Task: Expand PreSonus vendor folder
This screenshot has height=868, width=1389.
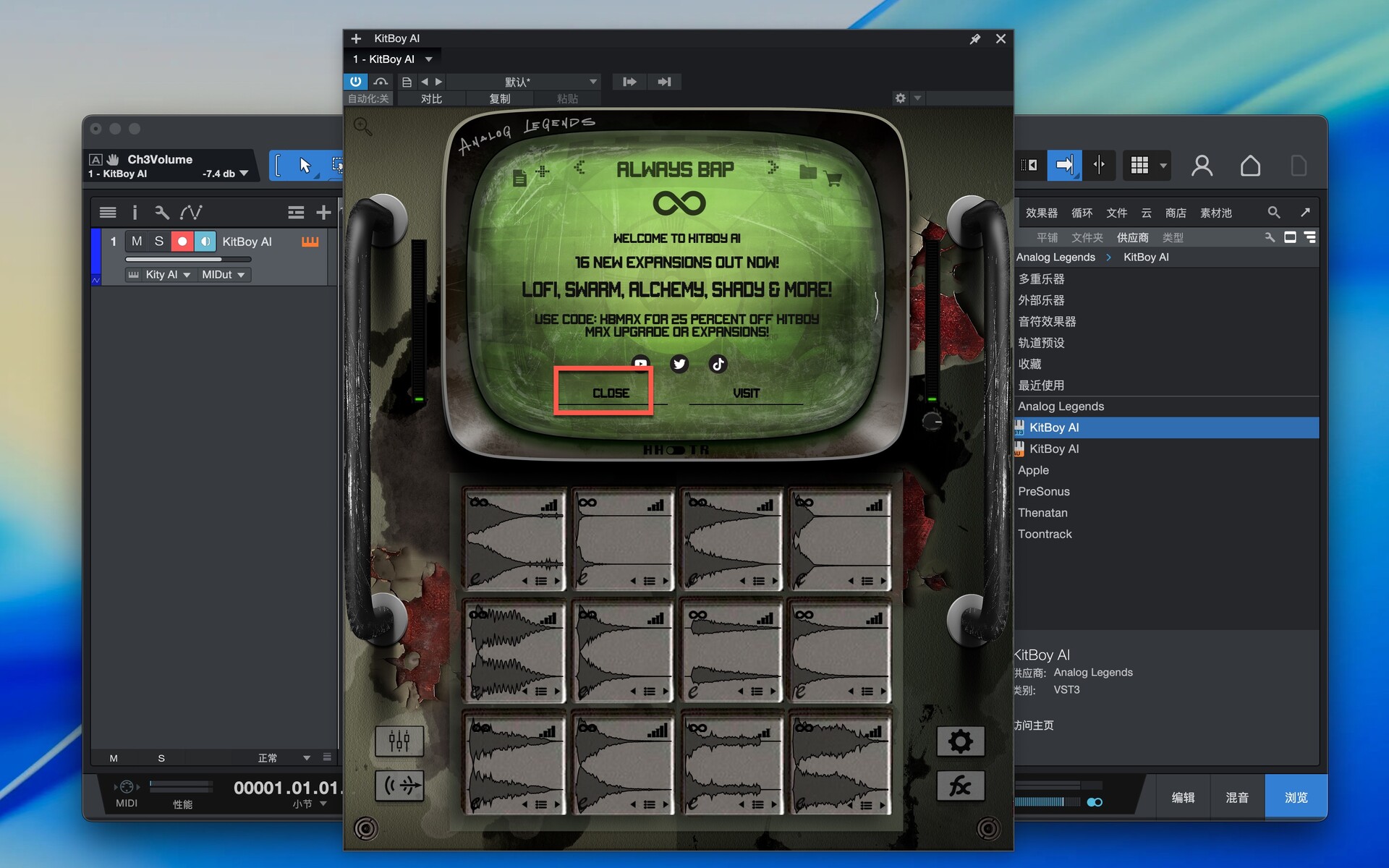Action: (x=1043, y=491)
